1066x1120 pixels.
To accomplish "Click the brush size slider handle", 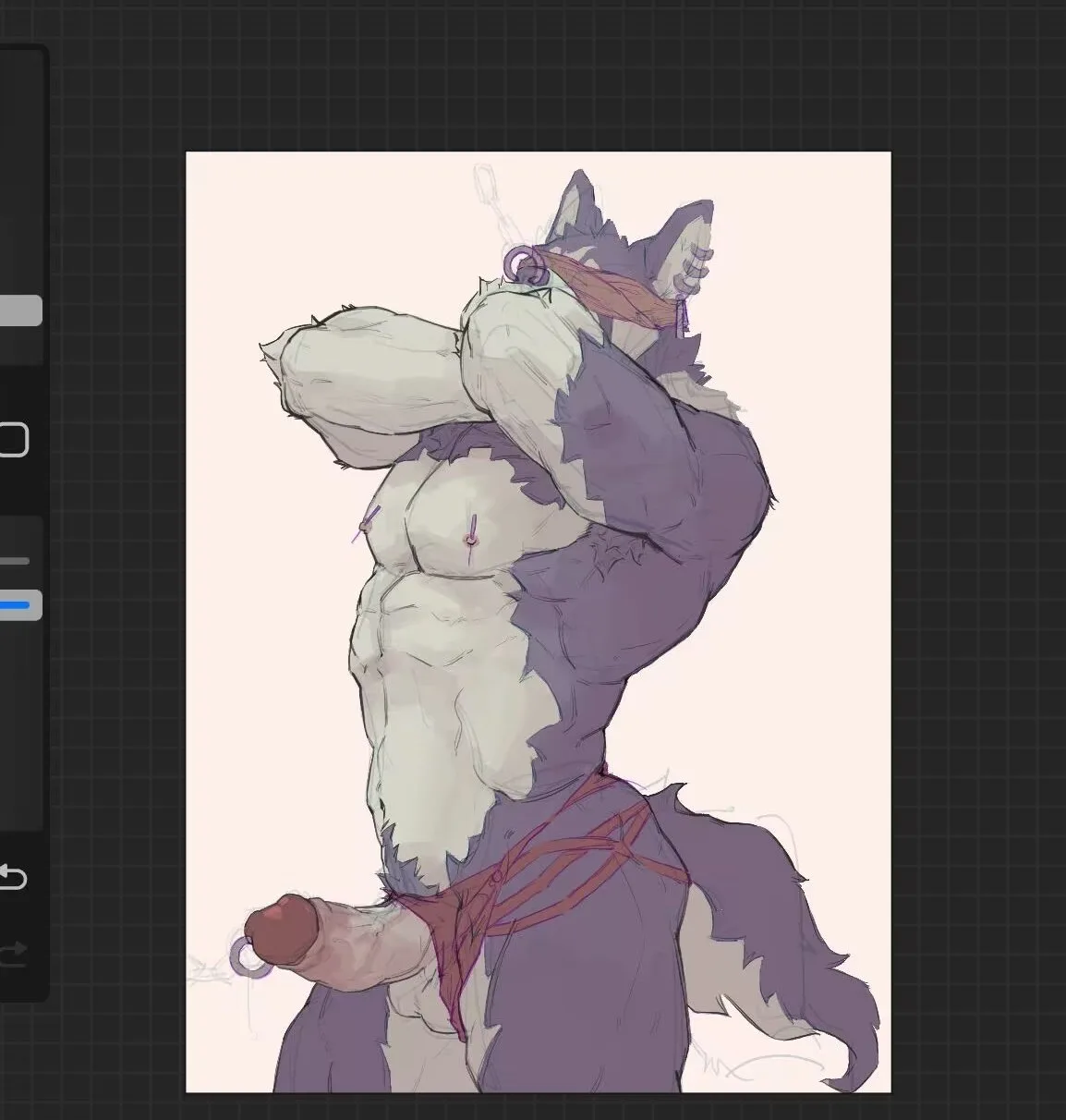I will tap(20, 310).
